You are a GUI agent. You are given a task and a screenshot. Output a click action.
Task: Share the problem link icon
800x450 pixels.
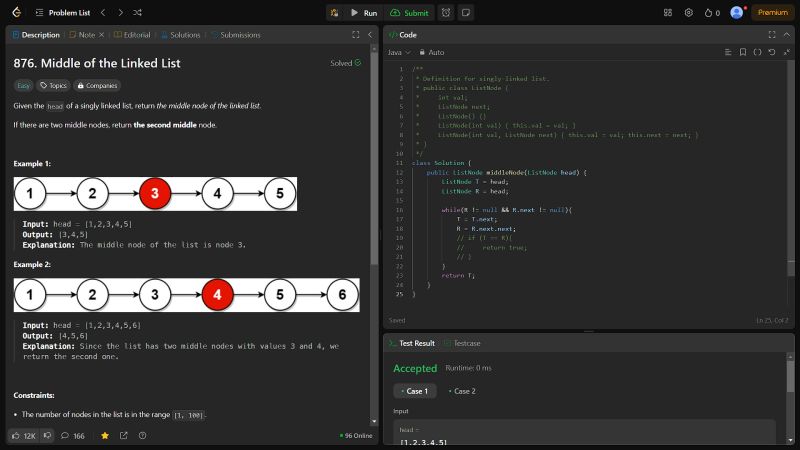(123, 436)
